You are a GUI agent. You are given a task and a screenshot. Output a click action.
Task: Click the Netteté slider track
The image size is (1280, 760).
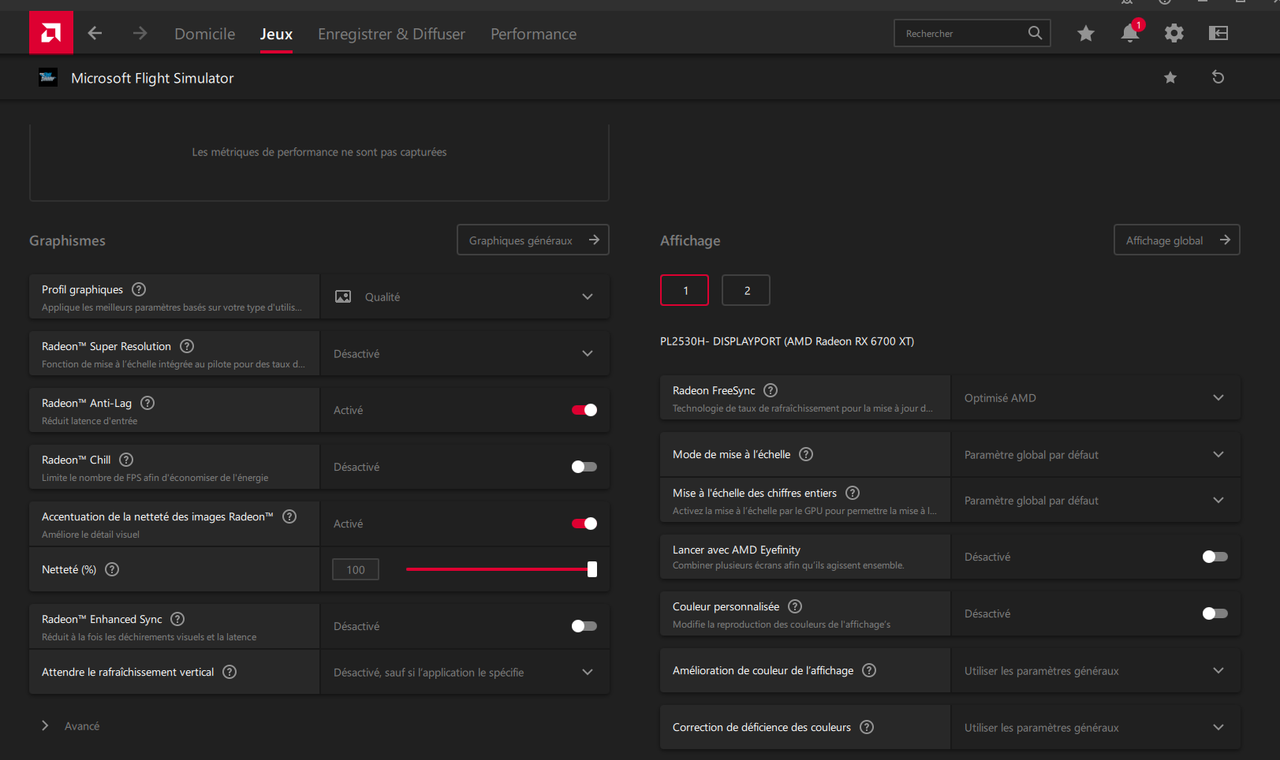pyautogui.click(x=500, y=569)
